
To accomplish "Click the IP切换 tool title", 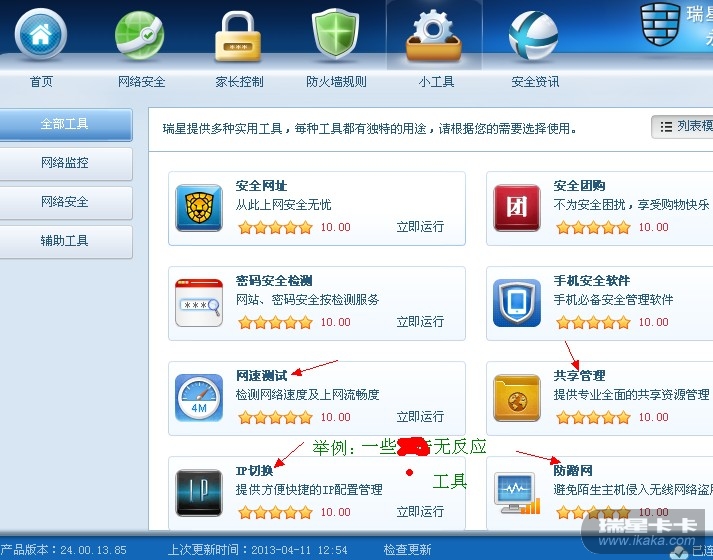I will [255, 471].
